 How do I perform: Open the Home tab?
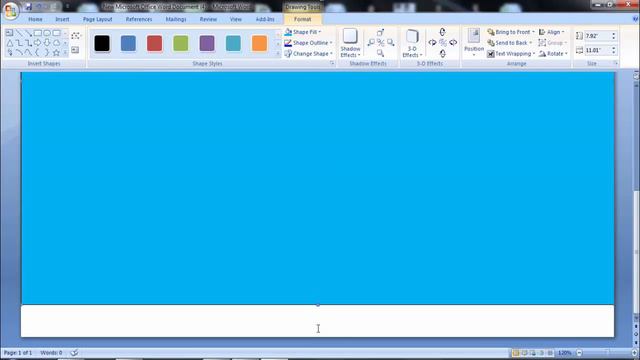tap(35, 19)
